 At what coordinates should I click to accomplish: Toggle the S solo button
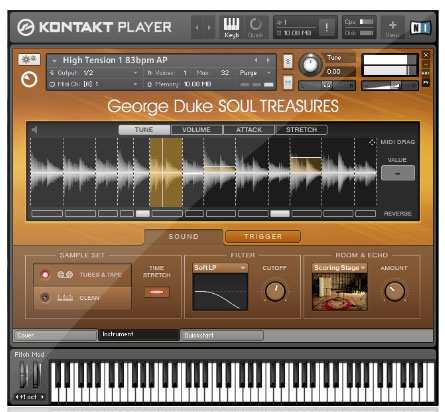pos(288,61)
